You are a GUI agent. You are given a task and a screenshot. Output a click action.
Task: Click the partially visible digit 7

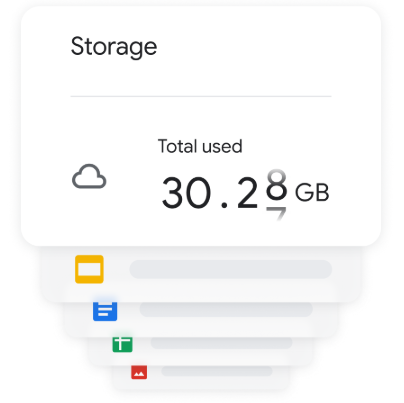[x=276, y=213]
